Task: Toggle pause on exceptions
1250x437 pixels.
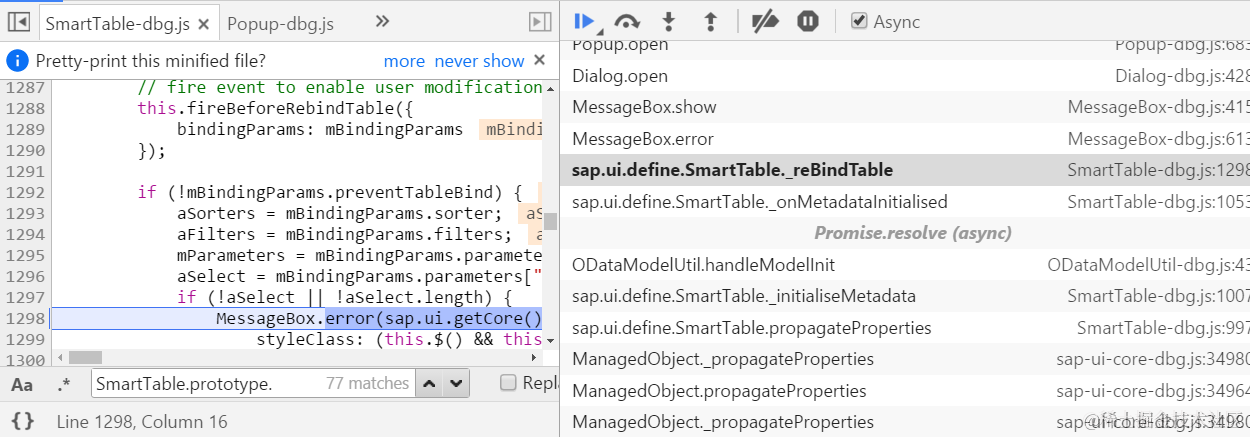Action: click(808, 21)
